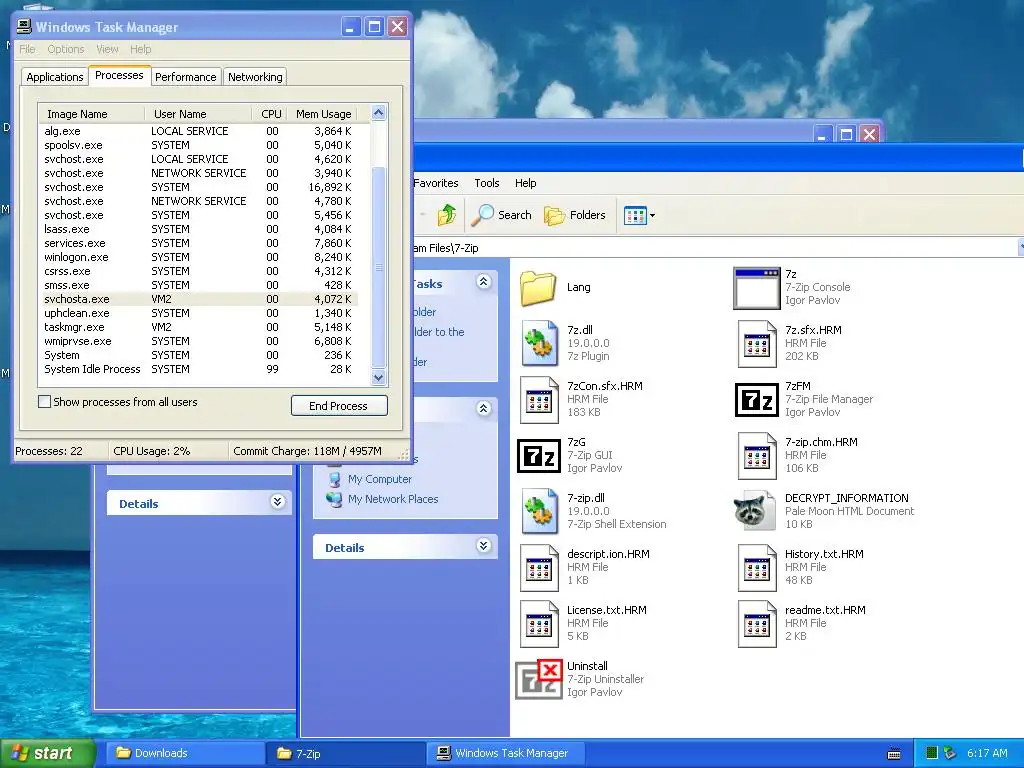
Task: Expand Details panel in 7-Zip window
Action: click(483, 546)
